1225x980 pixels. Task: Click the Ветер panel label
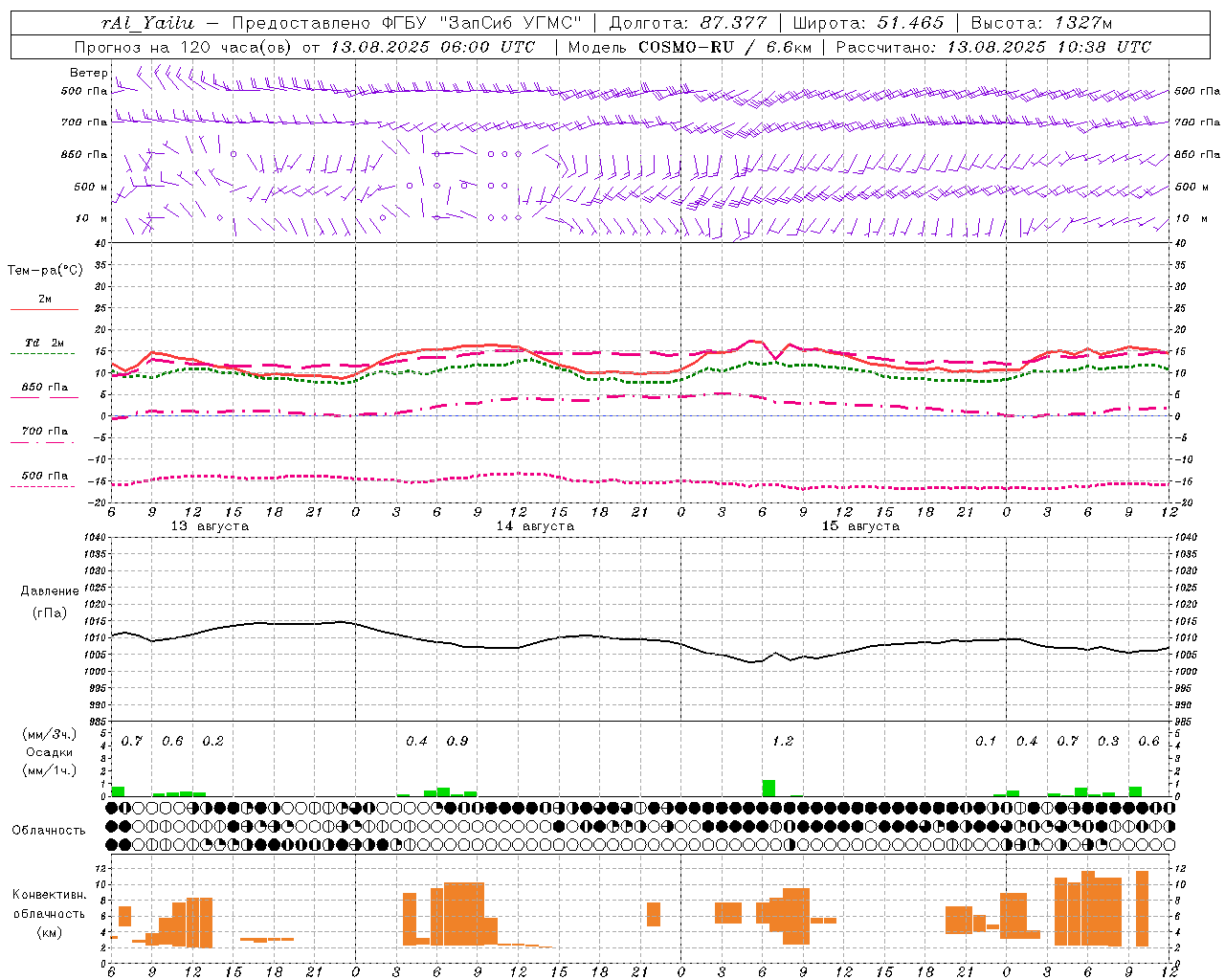[89, 73]
